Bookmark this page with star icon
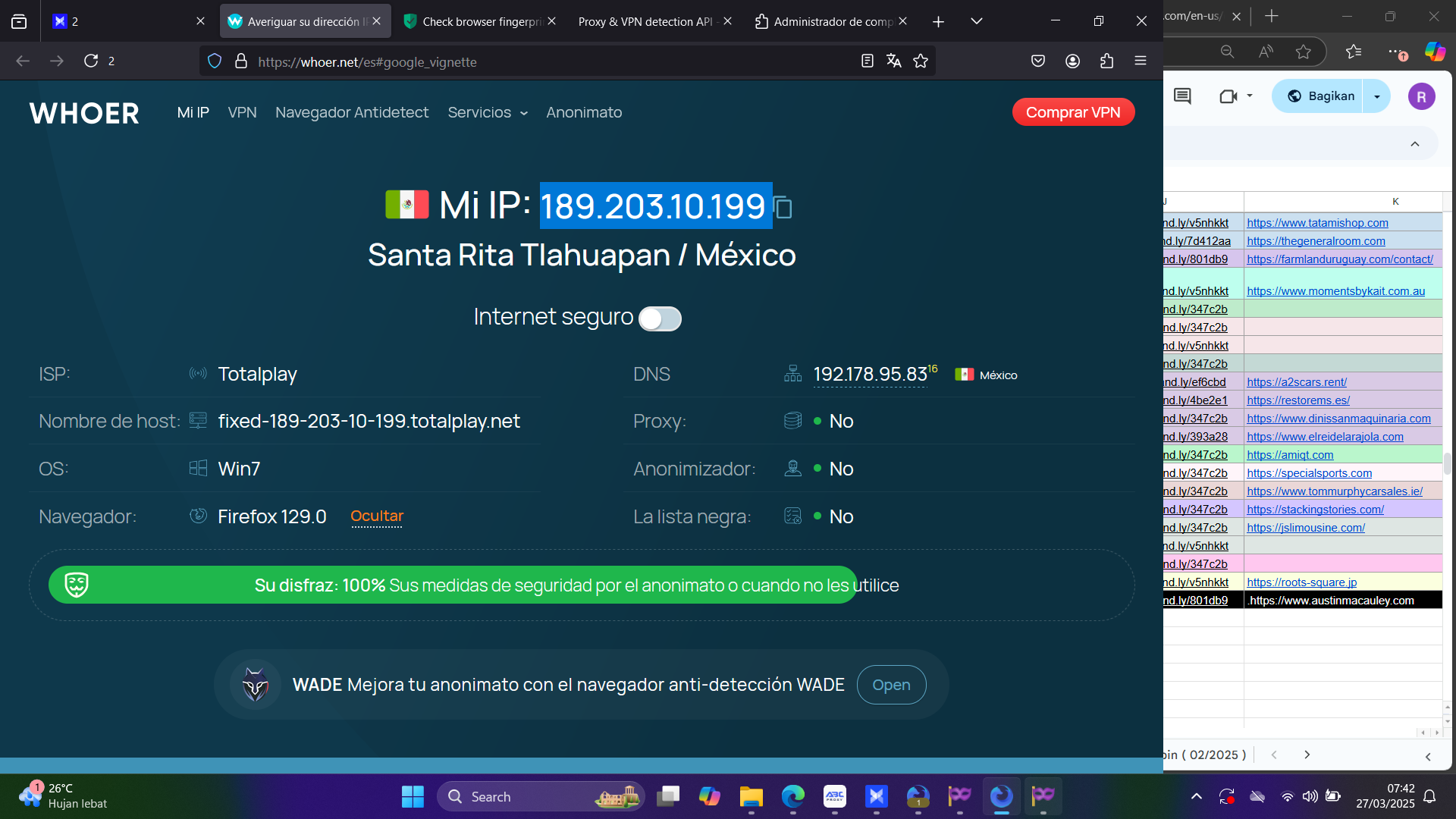 (x=921, y=61)
